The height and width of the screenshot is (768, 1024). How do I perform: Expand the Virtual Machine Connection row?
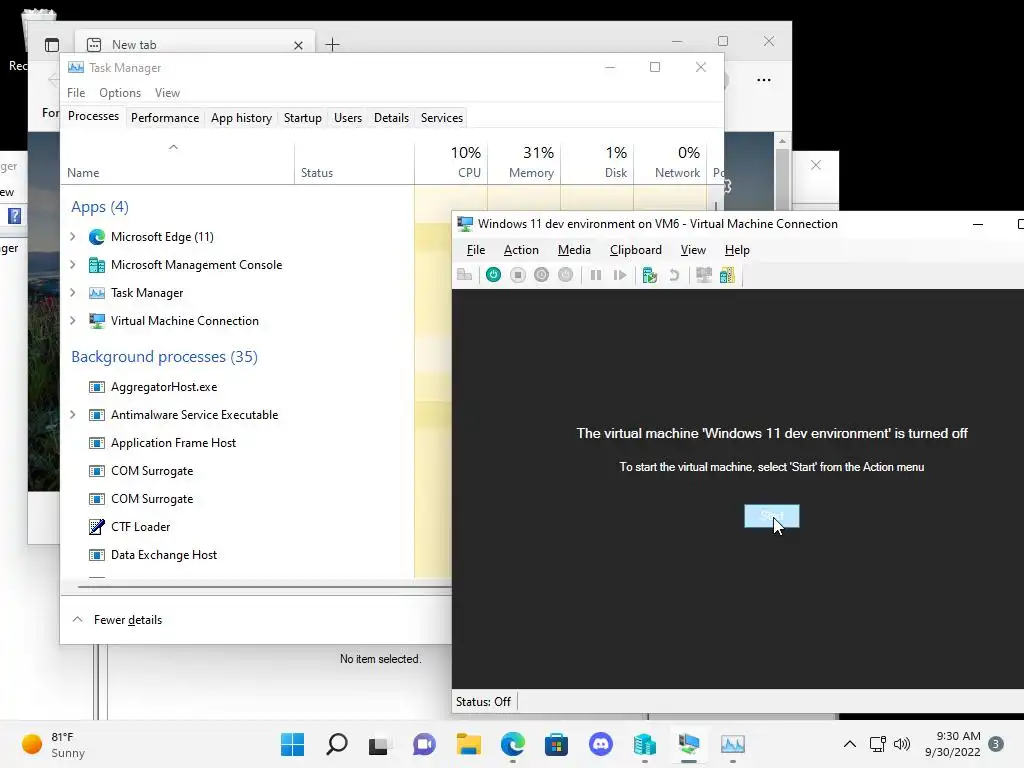73,321
